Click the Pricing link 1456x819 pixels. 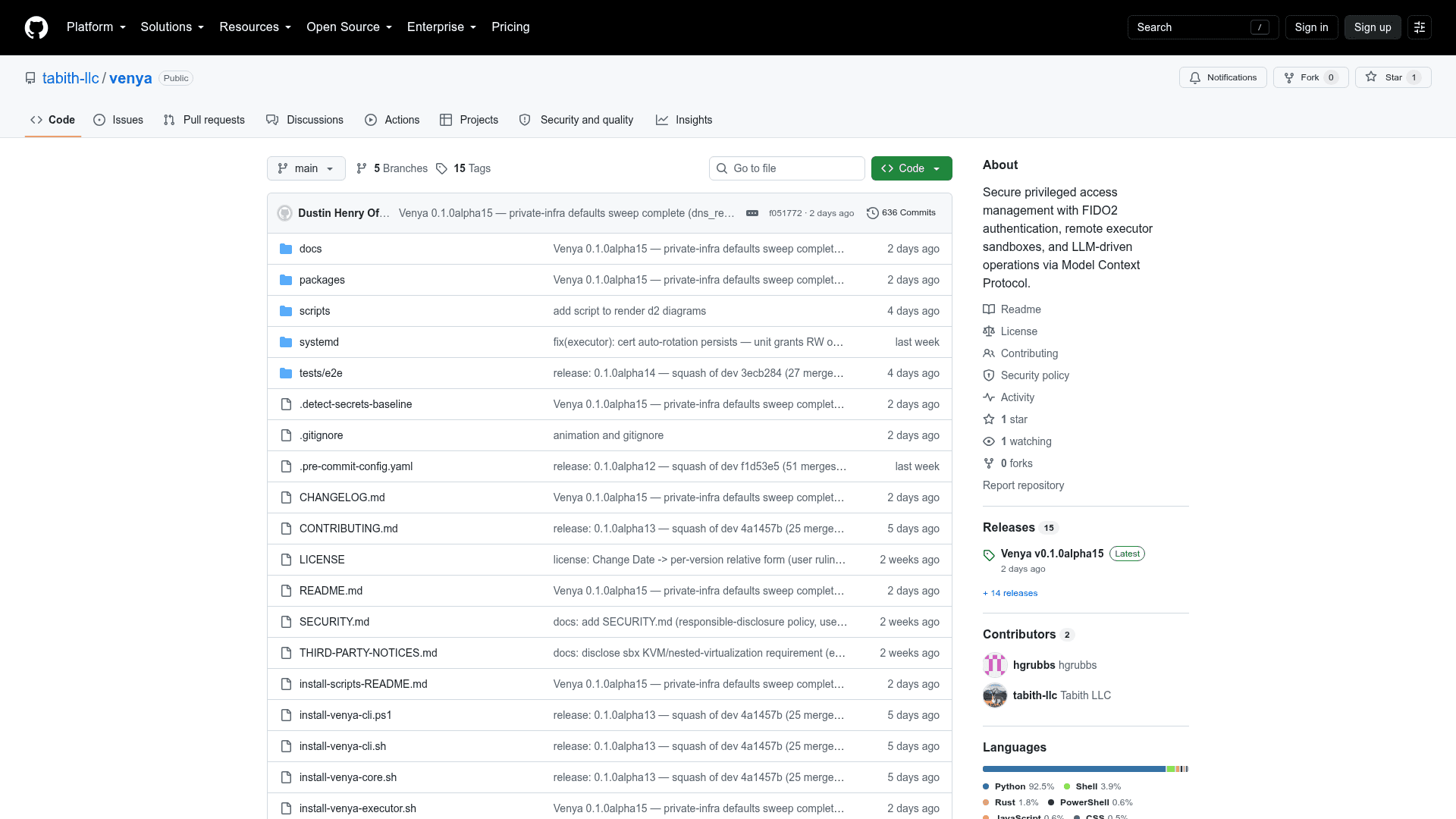pyautogui.click(x=510, y=27)
